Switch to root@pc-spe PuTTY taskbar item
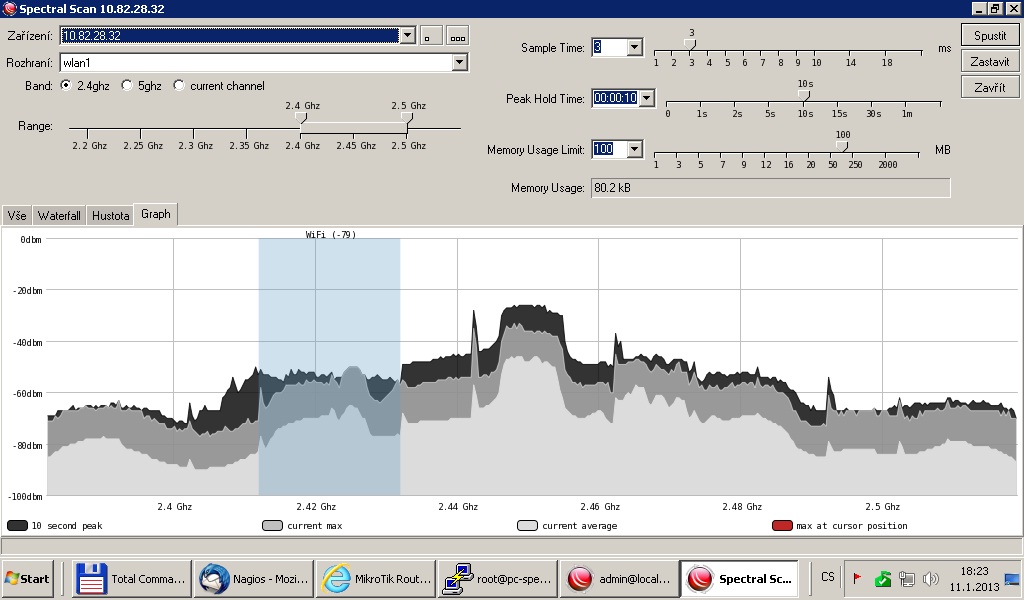 click(x=498, y=578)
